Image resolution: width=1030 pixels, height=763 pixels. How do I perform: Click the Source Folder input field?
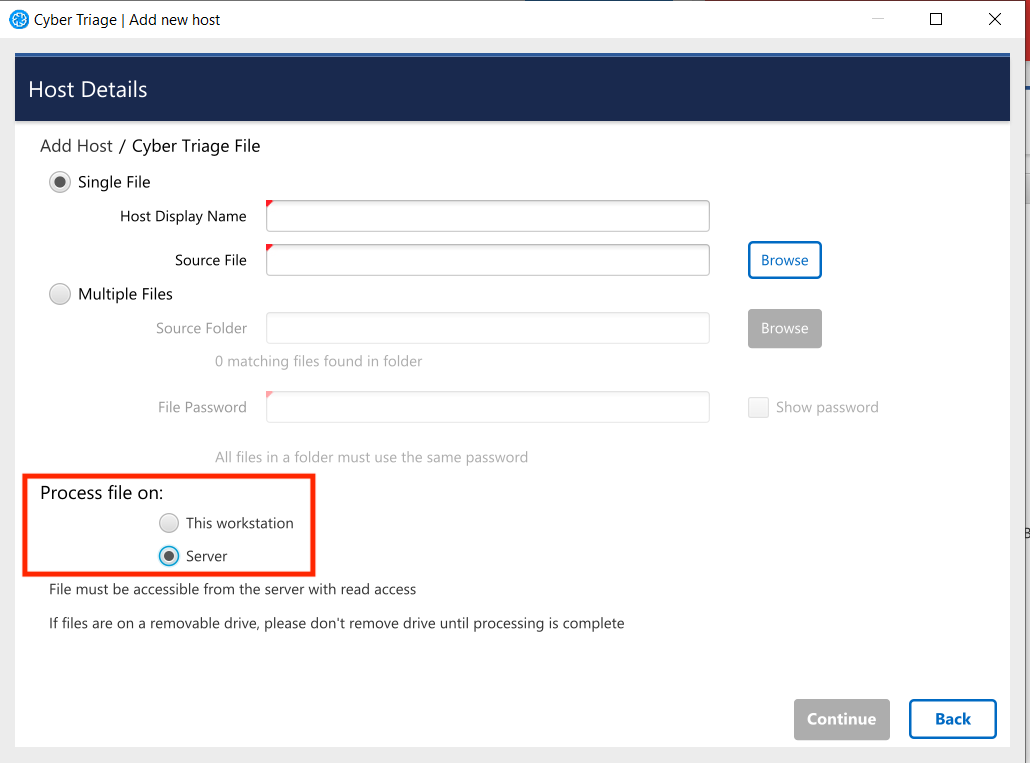(x=487, y=328)
